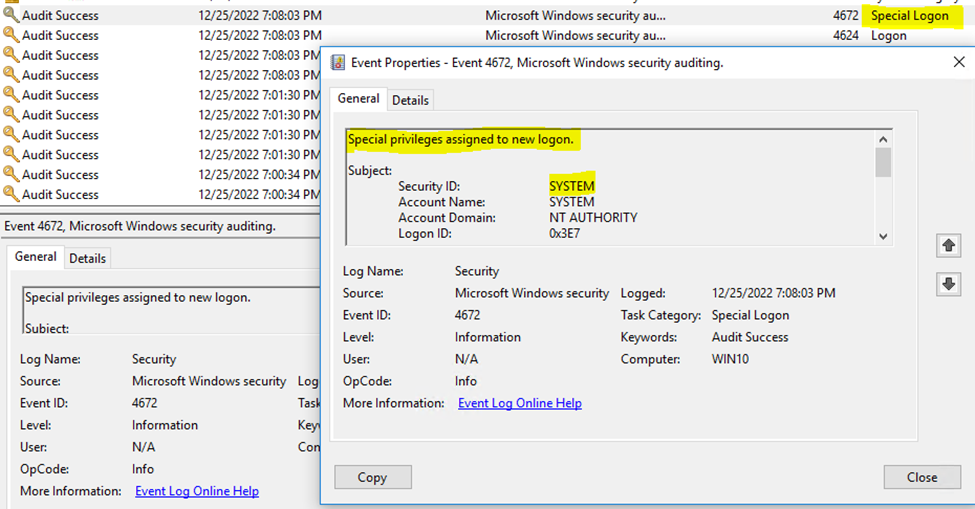Click scroll-down arrow in event description box
975x509 pixels.
click(x=883, y=236)
